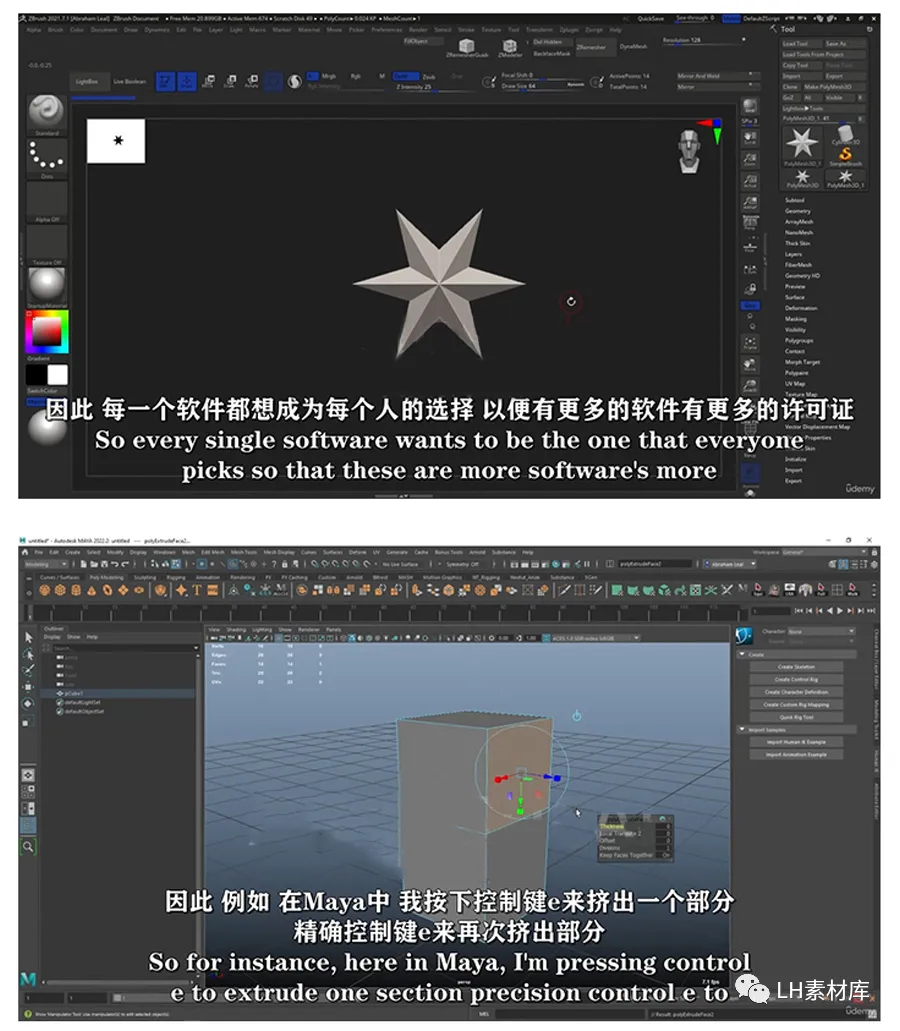The height and width of the screenshot is (1031, 900).
Task: Open the Mesh Tools menu in Maya
Action: (x=243, y=552)
